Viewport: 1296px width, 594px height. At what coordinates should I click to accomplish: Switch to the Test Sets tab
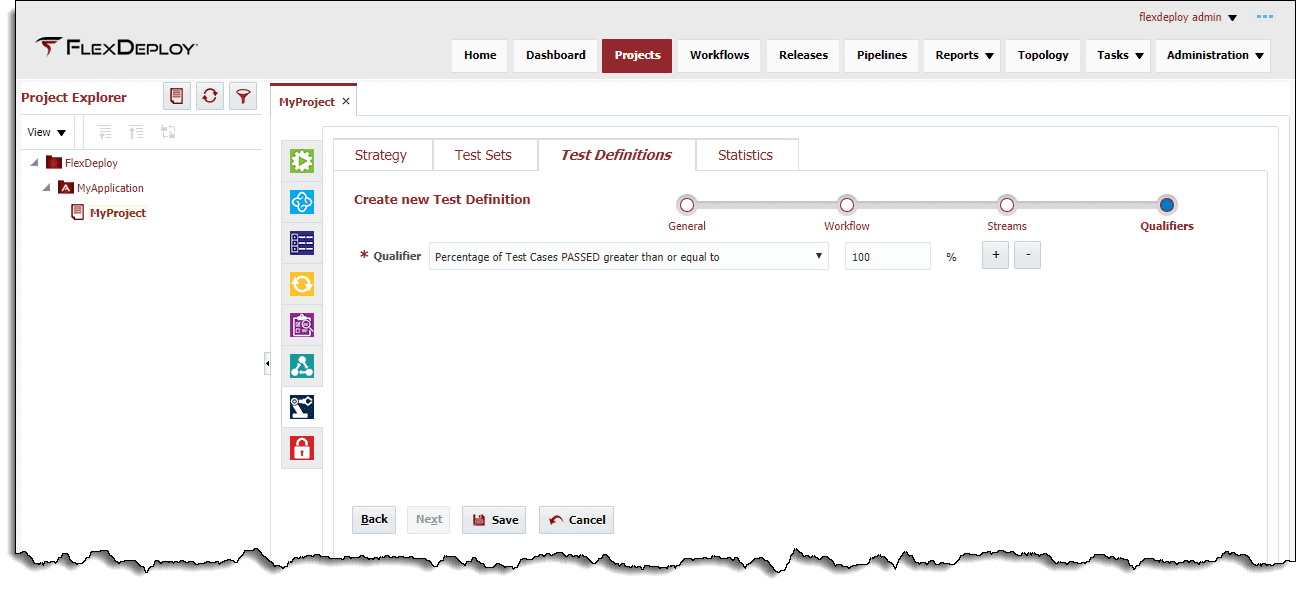(x=484, y=155)
